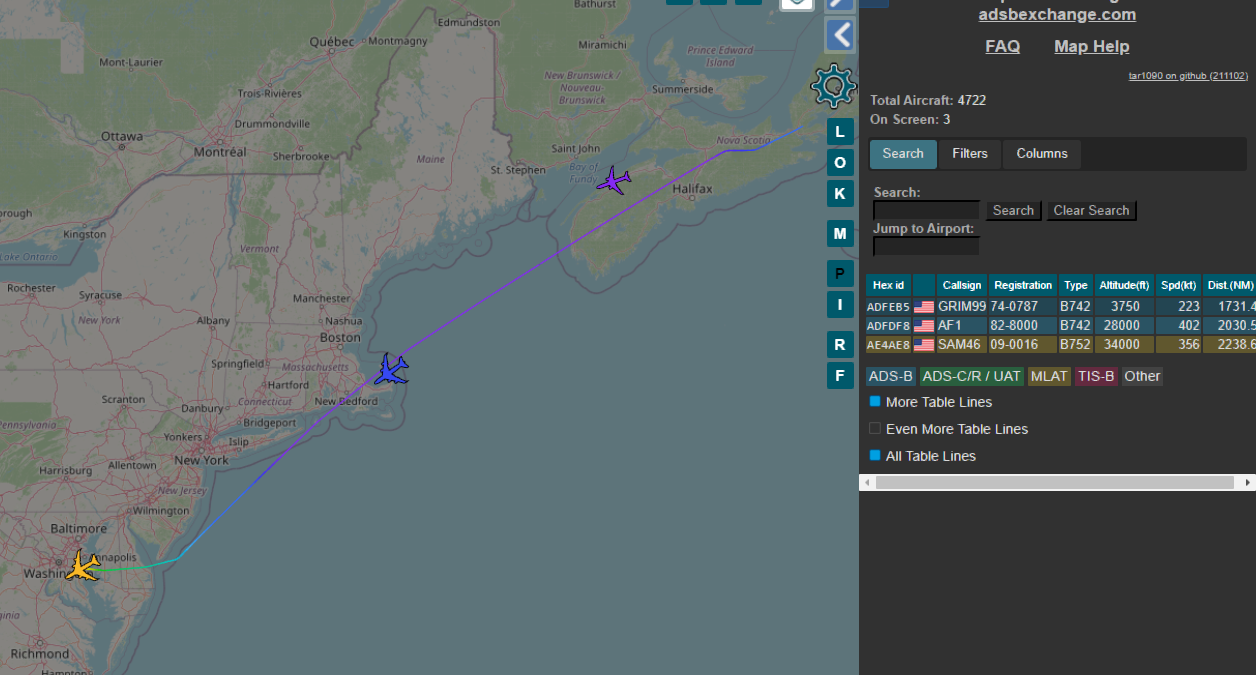Sort table by Registration column
This screenshot has width=1256, height=675.
(x=1023, y=285)
